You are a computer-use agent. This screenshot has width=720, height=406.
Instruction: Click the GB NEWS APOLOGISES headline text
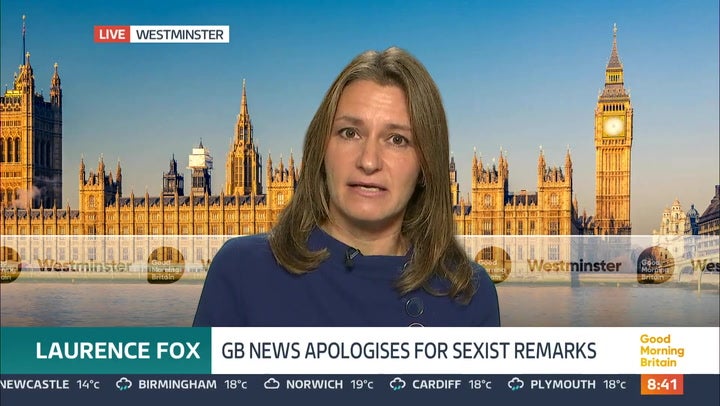(409, 351)
